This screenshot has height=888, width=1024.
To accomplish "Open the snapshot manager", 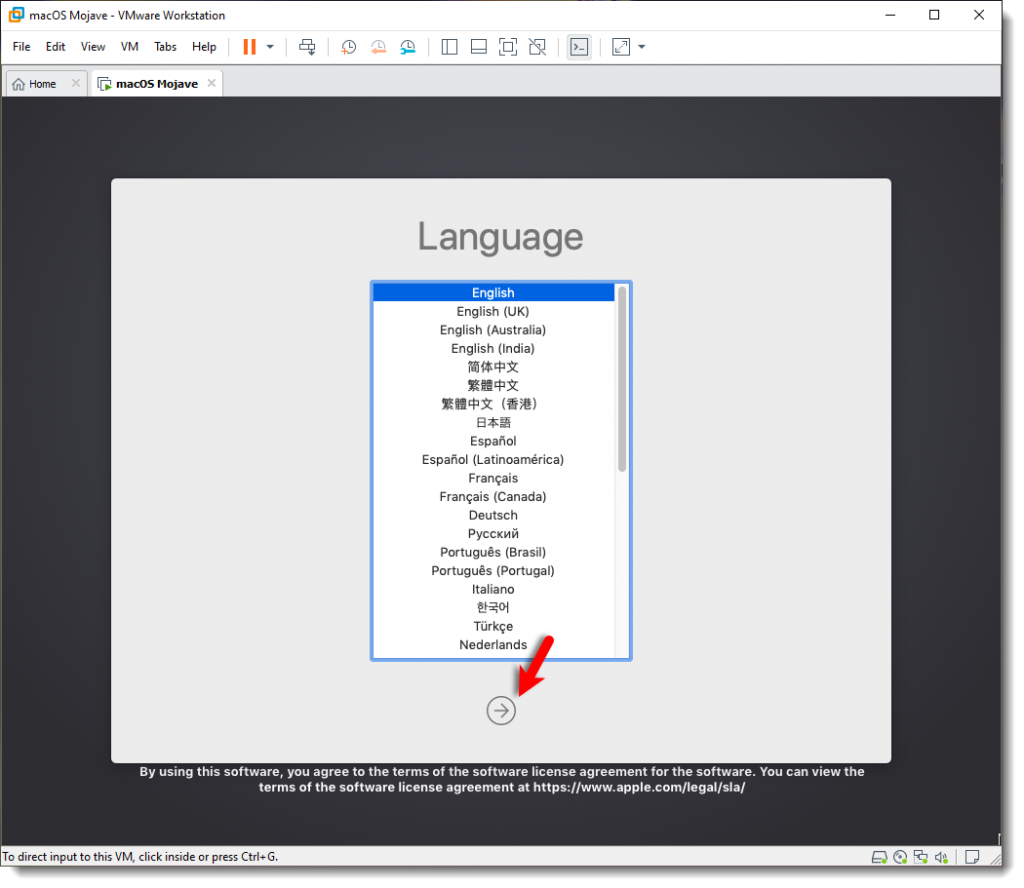I will click(408, 47).
